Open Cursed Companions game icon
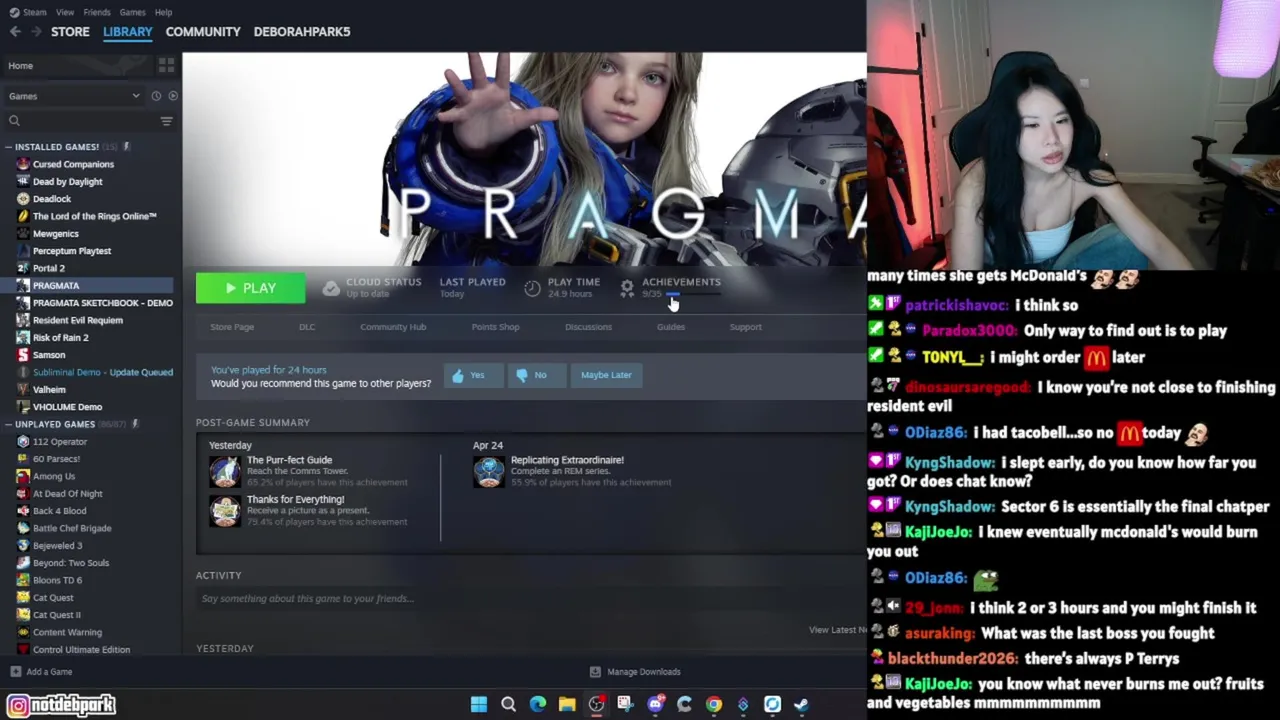1280x720 pixels. click(x=22, y=164)
